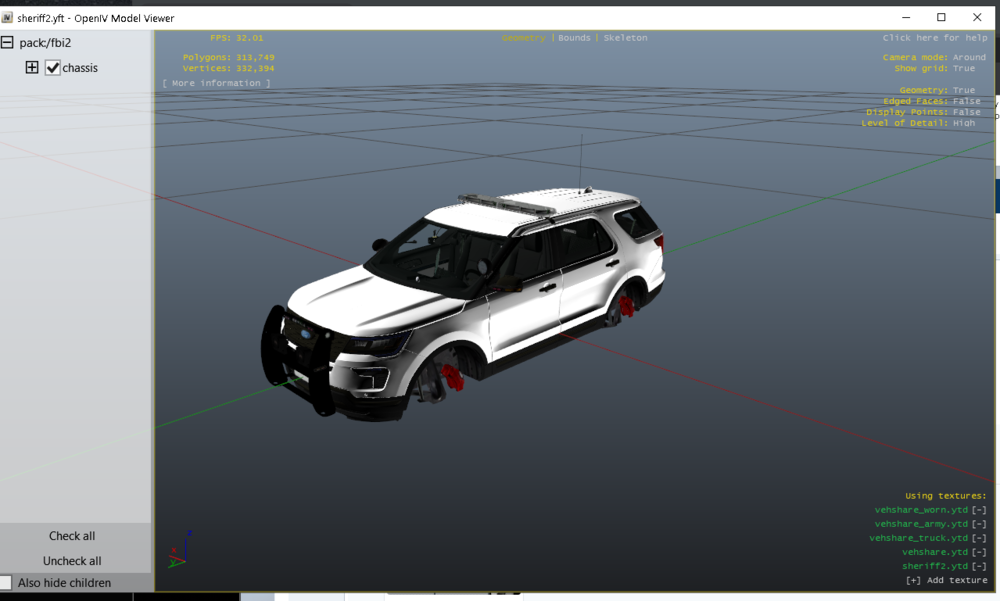Collapse the pack:/fbi2 tree node
The width and height of the screenshot is (1000, 601).
[x=7, y=43]
